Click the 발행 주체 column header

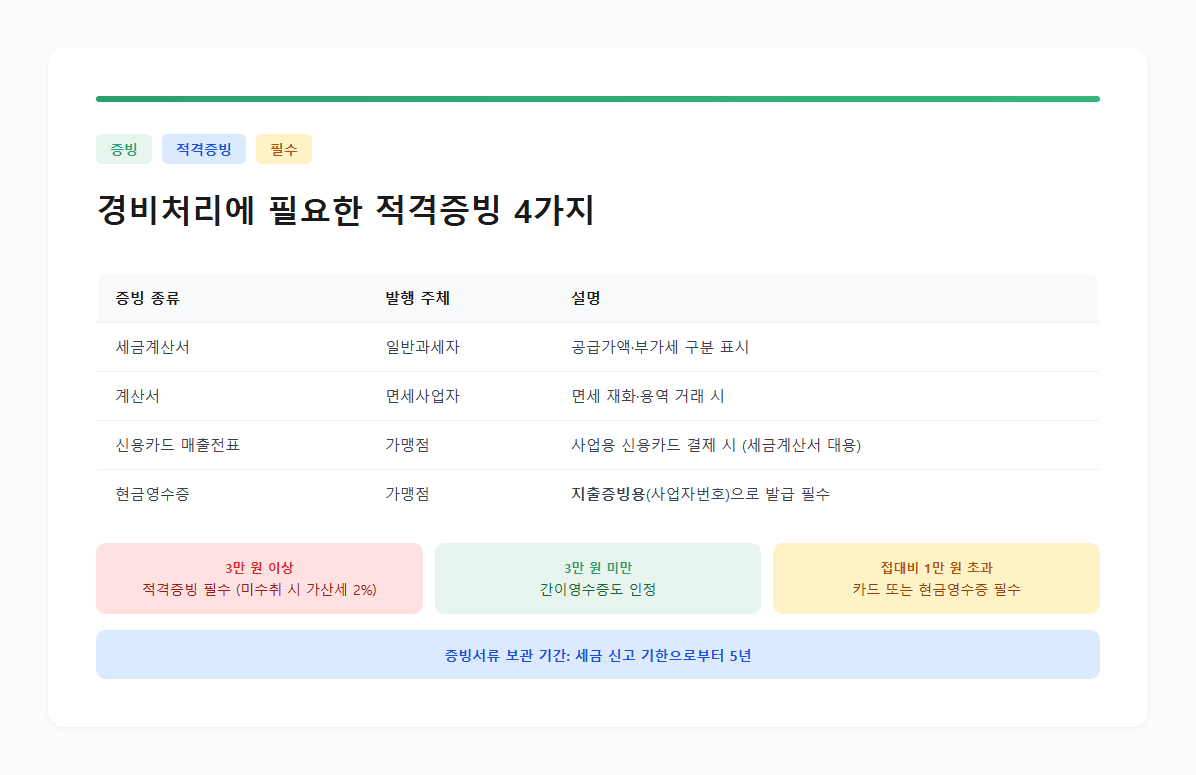pos(417,298)
